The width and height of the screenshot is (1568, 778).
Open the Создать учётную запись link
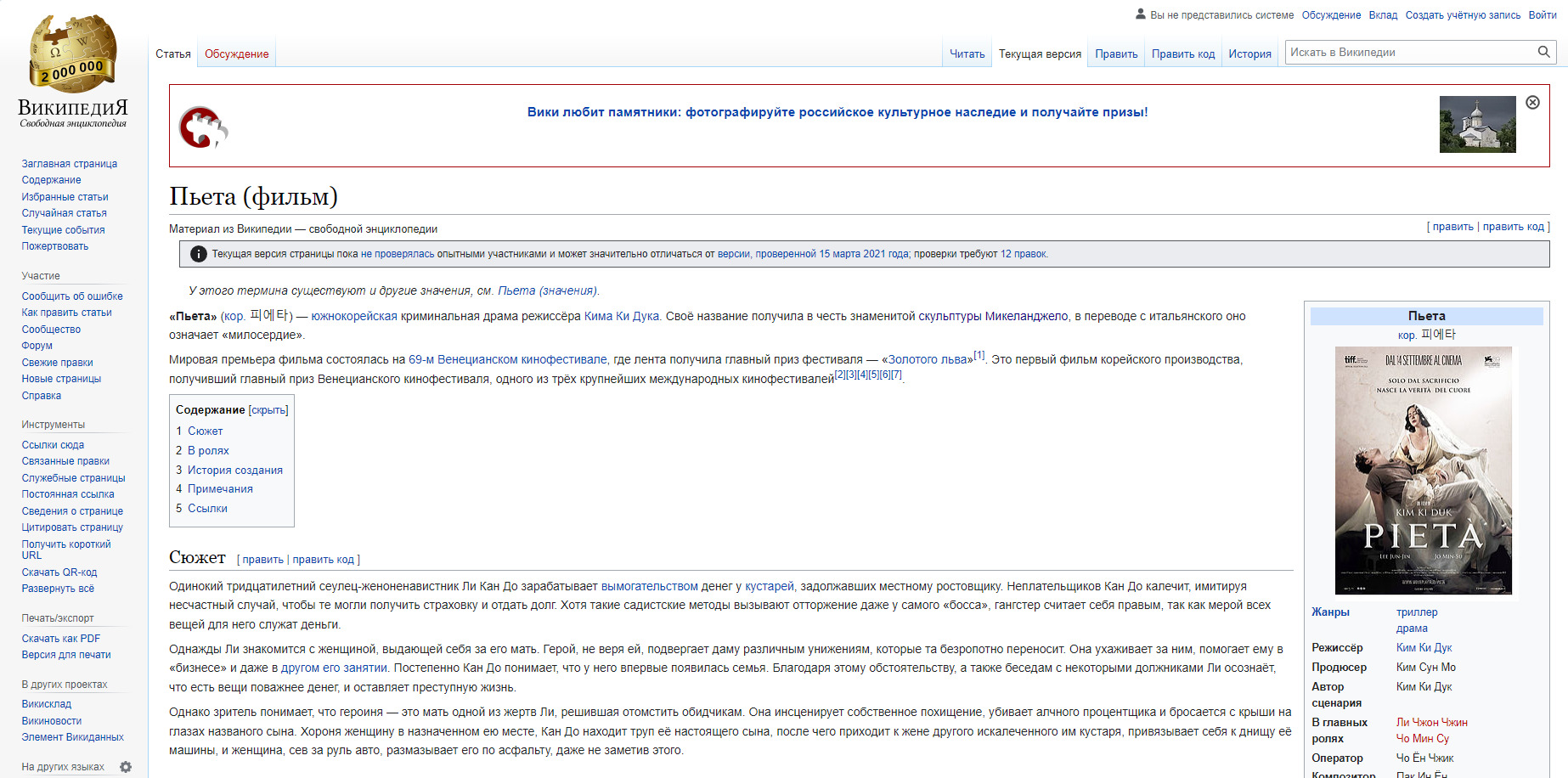click(x=1463, y=15)
